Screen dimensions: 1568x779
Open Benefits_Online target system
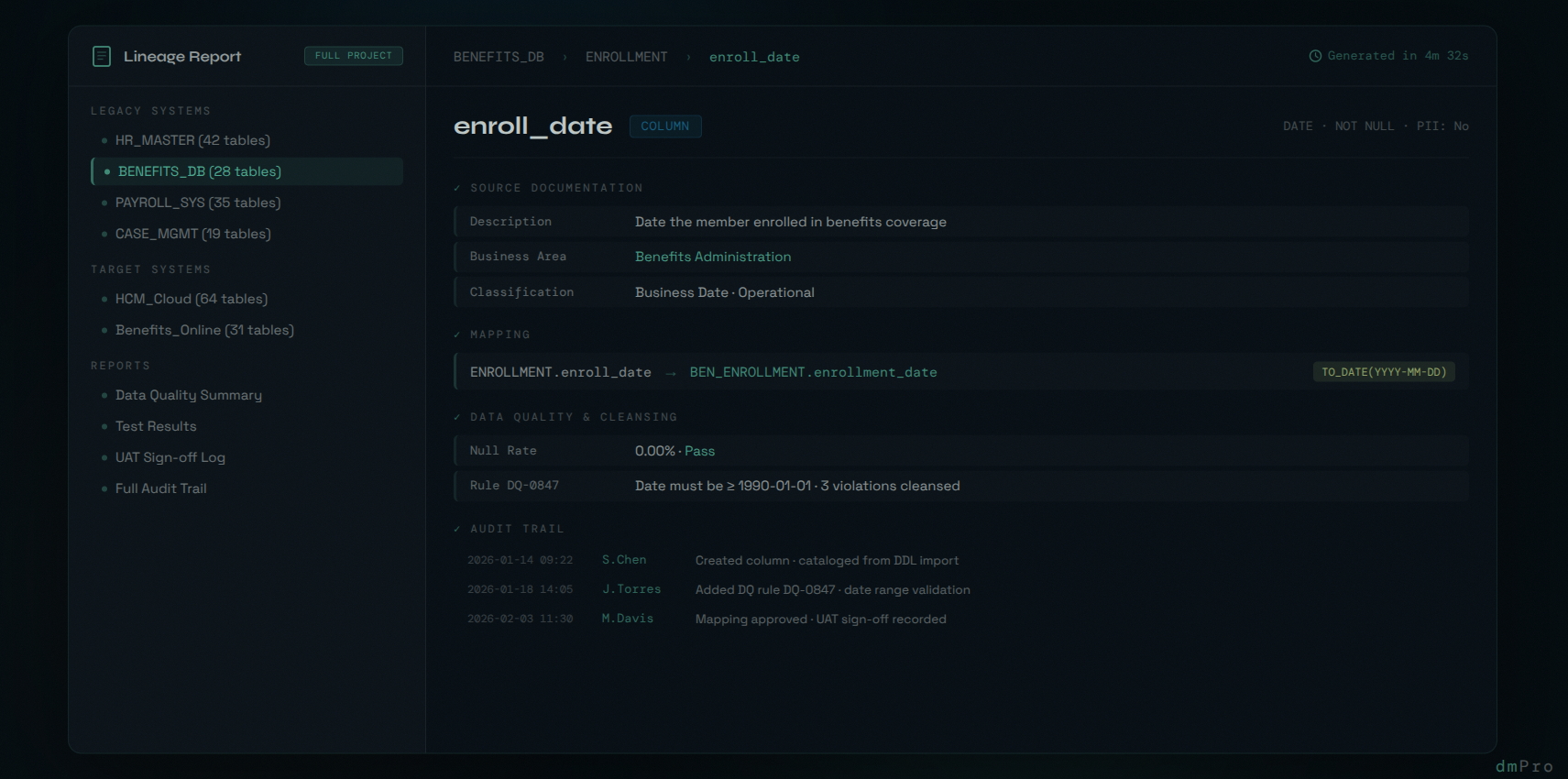coord(204,330)
